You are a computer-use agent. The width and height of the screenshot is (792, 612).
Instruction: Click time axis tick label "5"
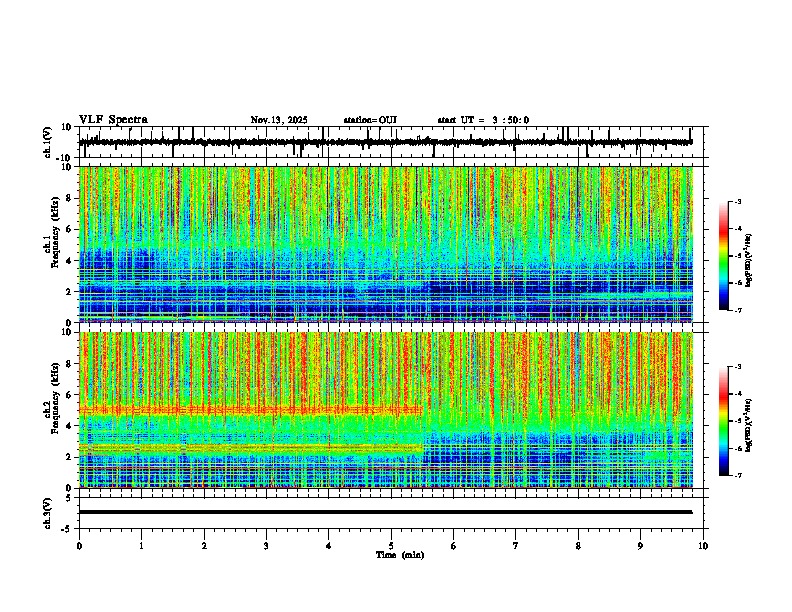pos(391,546)
